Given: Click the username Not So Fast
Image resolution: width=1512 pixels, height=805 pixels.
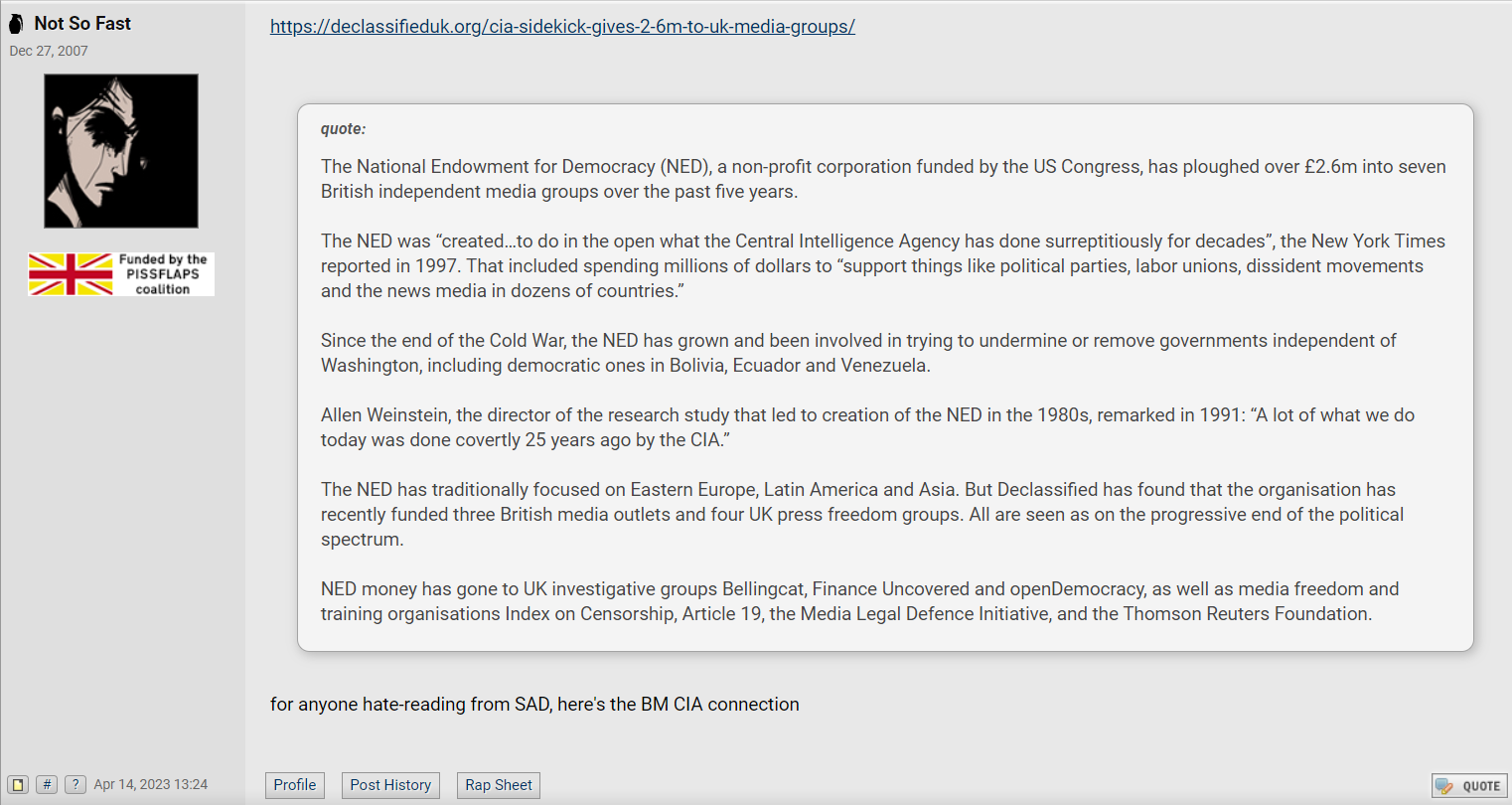Looking at the screenshot, I should point(82,23).
